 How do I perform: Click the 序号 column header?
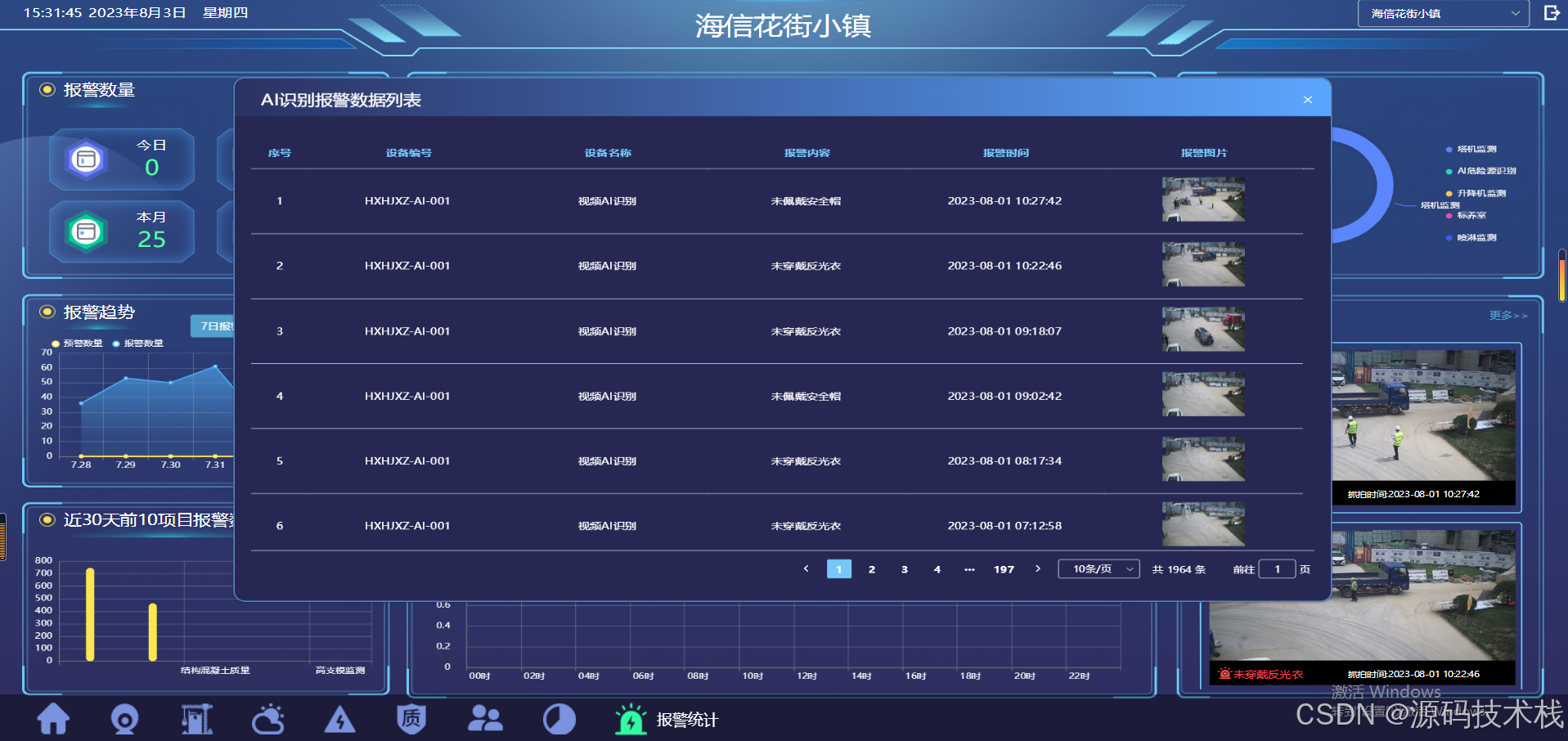280,153
